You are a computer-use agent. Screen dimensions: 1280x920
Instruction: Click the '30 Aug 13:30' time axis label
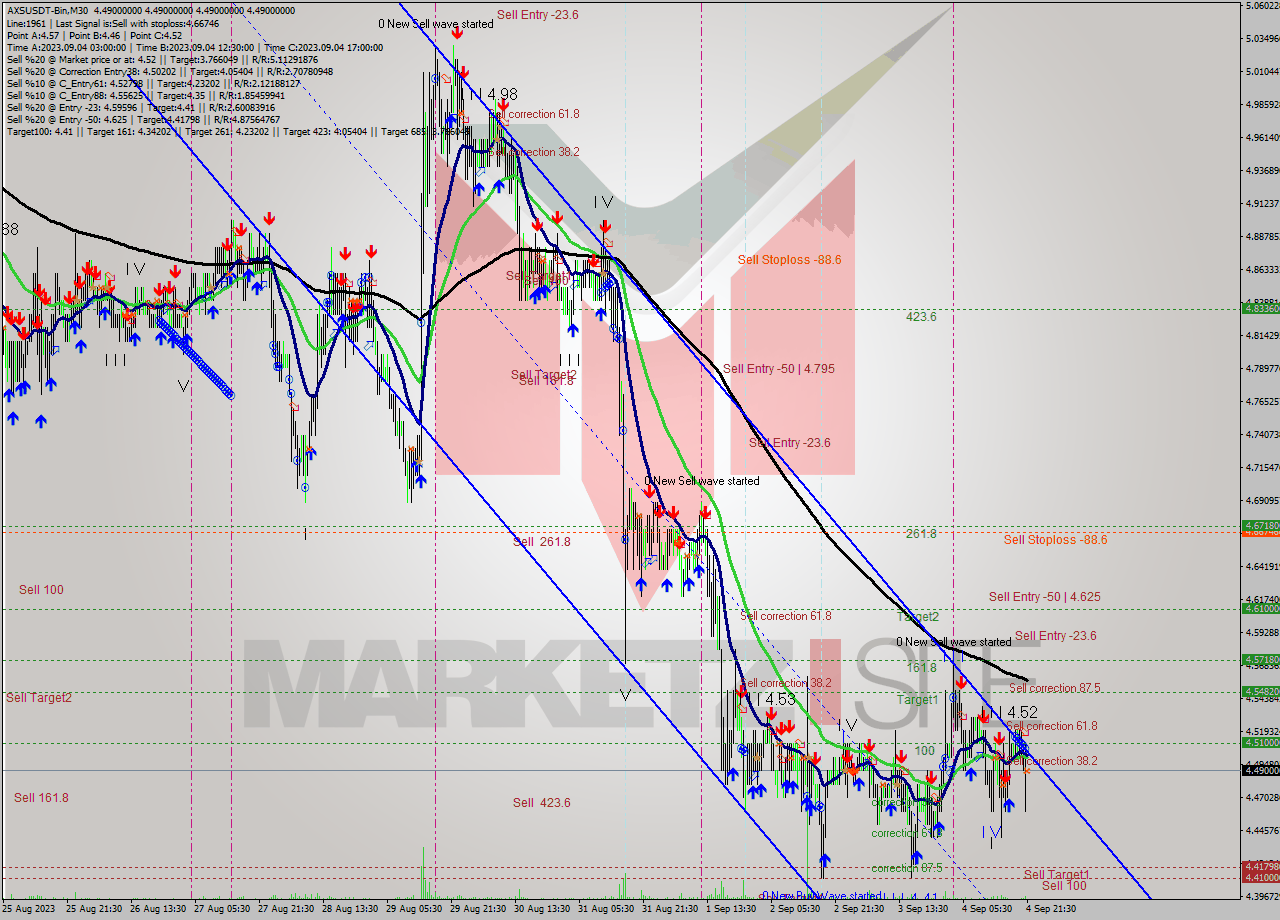click(542, 909)
